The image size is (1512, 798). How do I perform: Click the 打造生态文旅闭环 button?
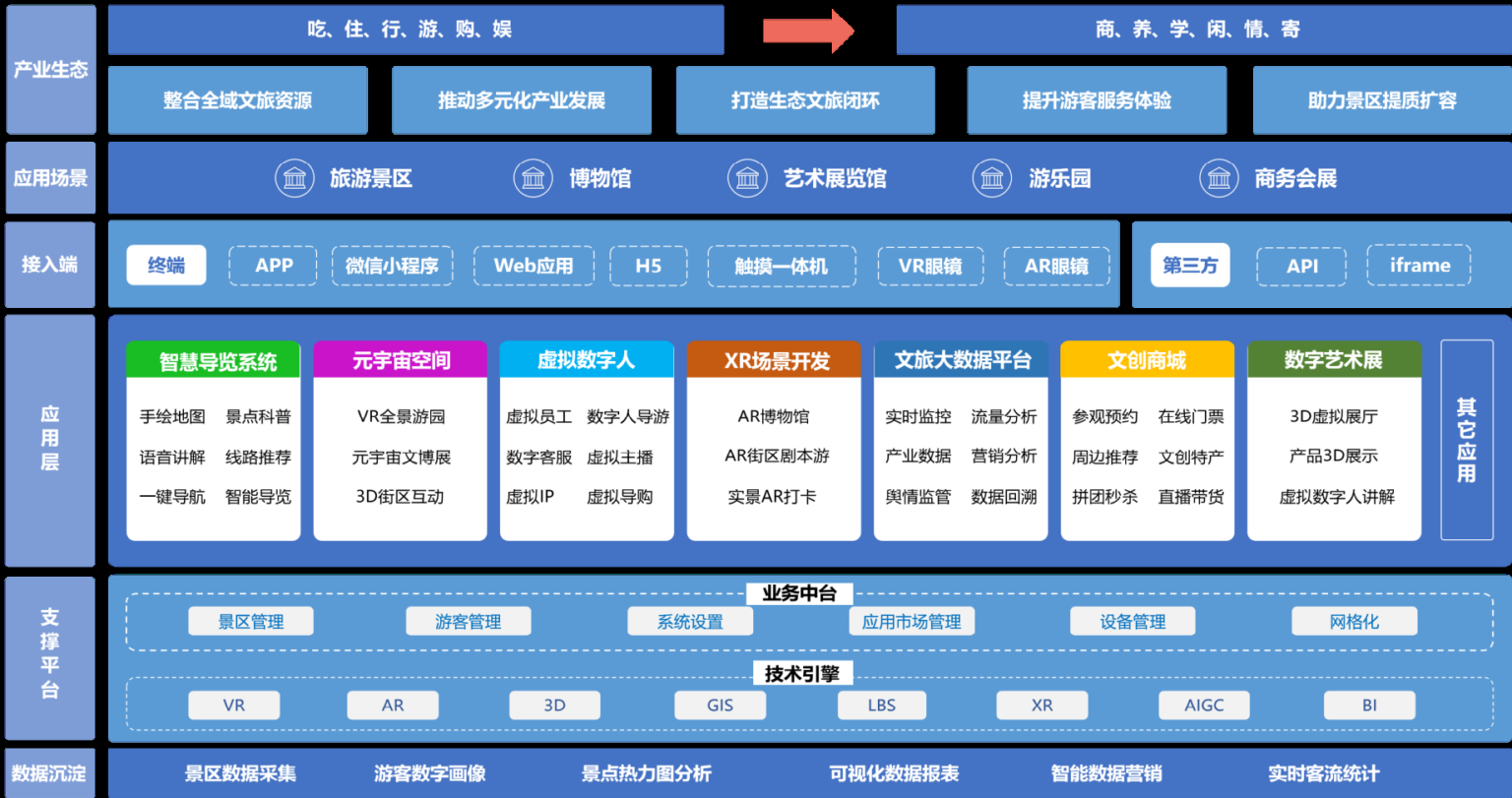point(804,99)
